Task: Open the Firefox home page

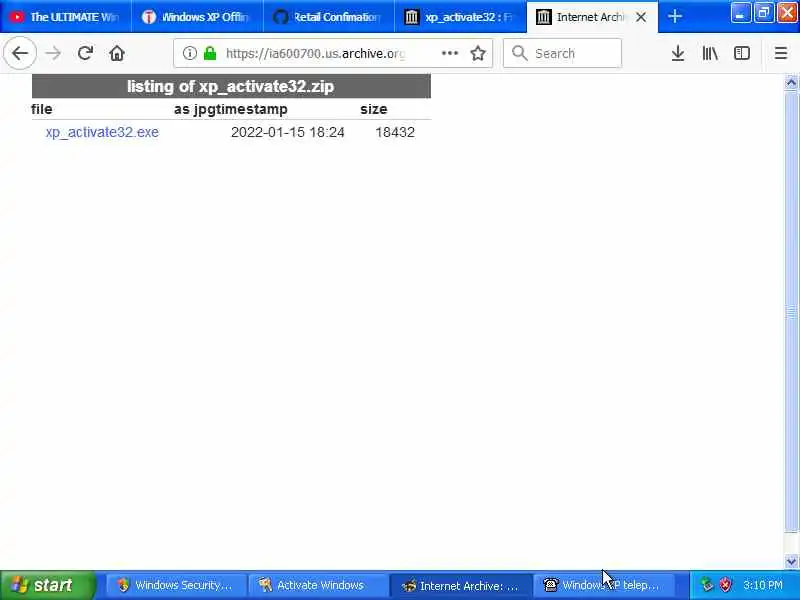Action: click(117, 53)
